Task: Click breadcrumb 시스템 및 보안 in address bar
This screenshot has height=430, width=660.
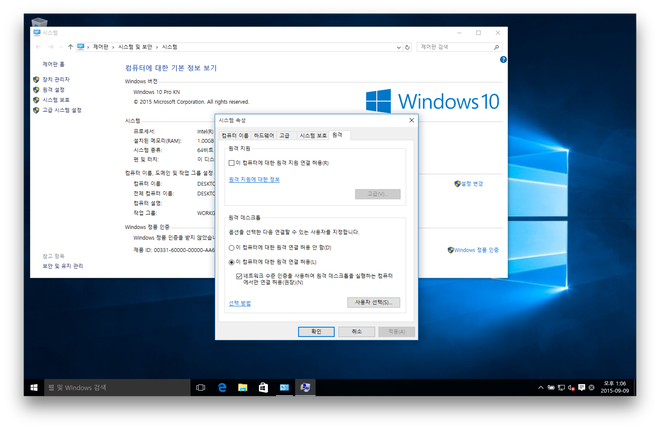Action: pyautogui.click(x=135, y=47)
